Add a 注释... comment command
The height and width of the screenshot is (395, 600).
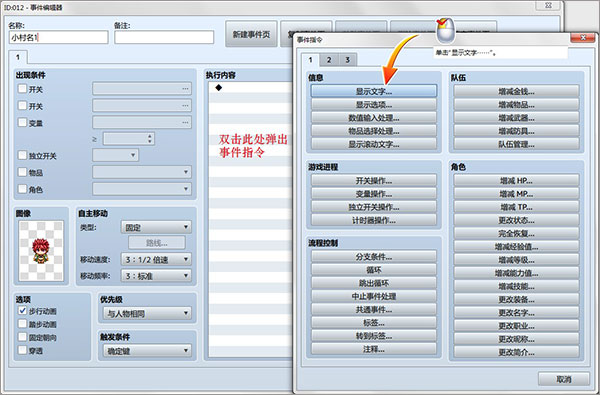click(373, 349)
